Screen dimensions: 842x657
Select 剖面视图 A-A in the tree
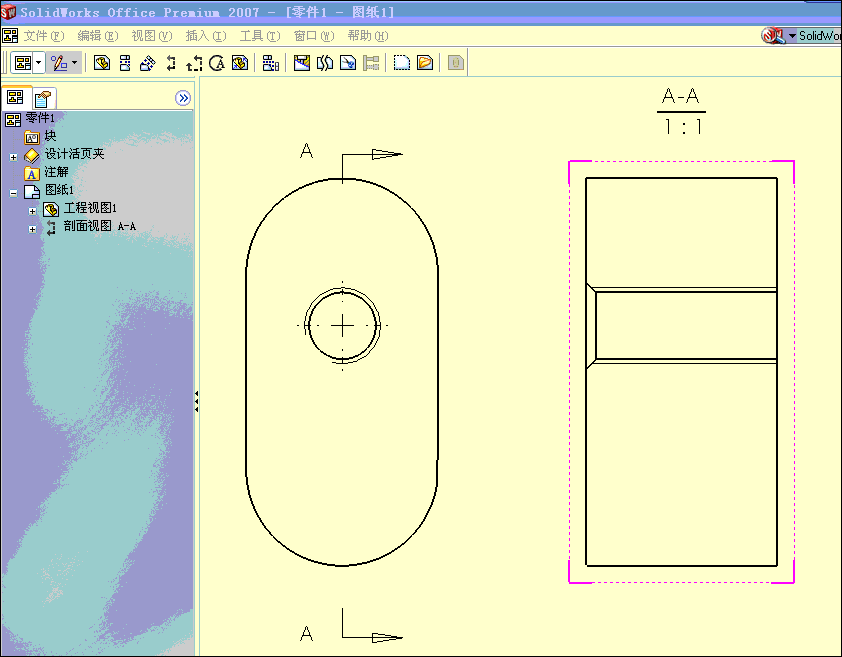click(x=99, y=226)
